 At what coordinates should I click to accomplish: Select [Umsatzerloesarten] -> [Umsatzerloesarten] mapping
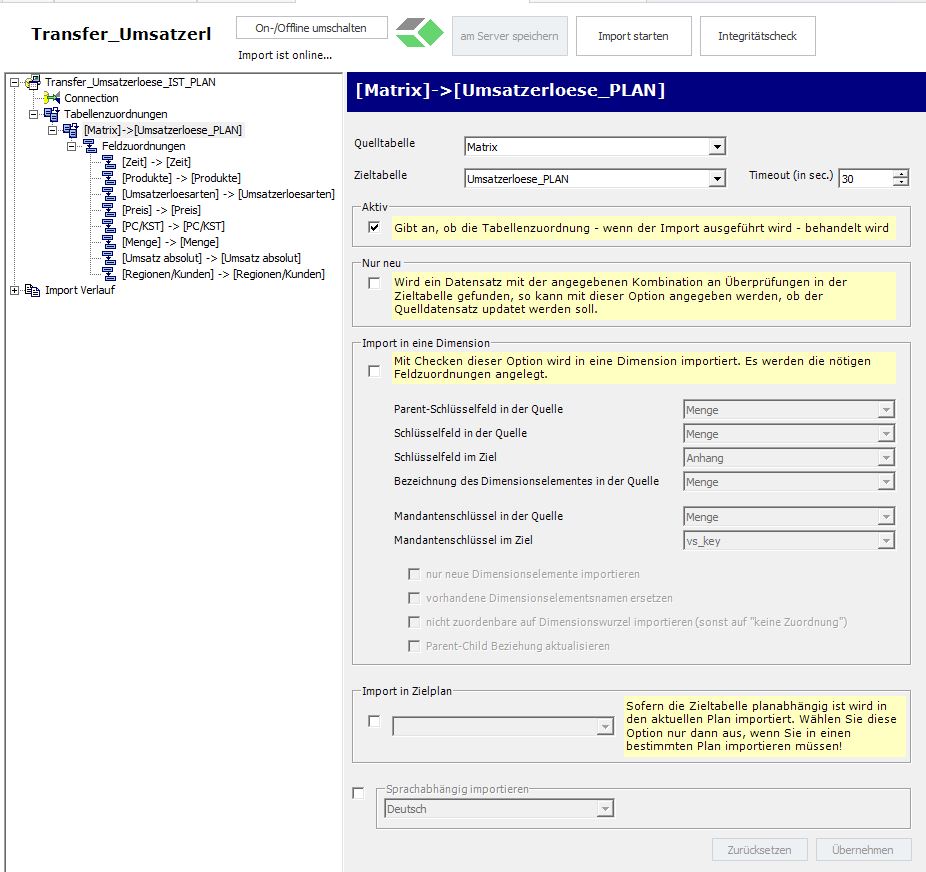(229, 194)
